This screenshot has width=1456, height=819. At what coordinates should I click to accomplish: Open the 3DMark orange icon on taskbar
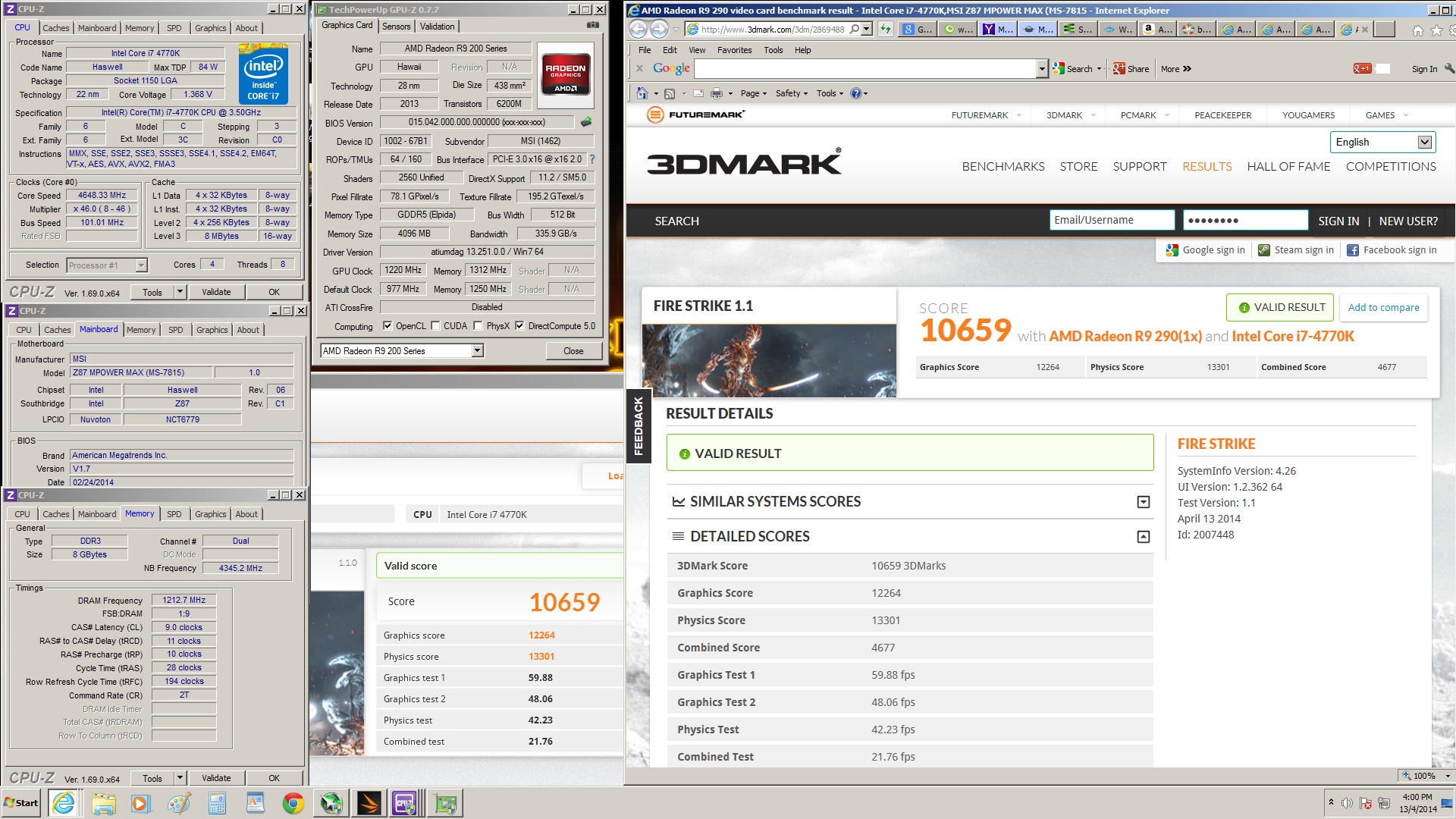(x=370, y=803)
